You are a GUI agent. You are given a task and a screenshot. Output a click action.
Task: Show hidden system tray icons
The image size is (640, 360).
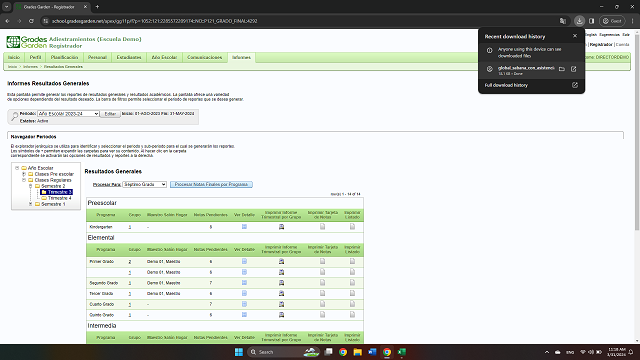click(x=547, y=352)
